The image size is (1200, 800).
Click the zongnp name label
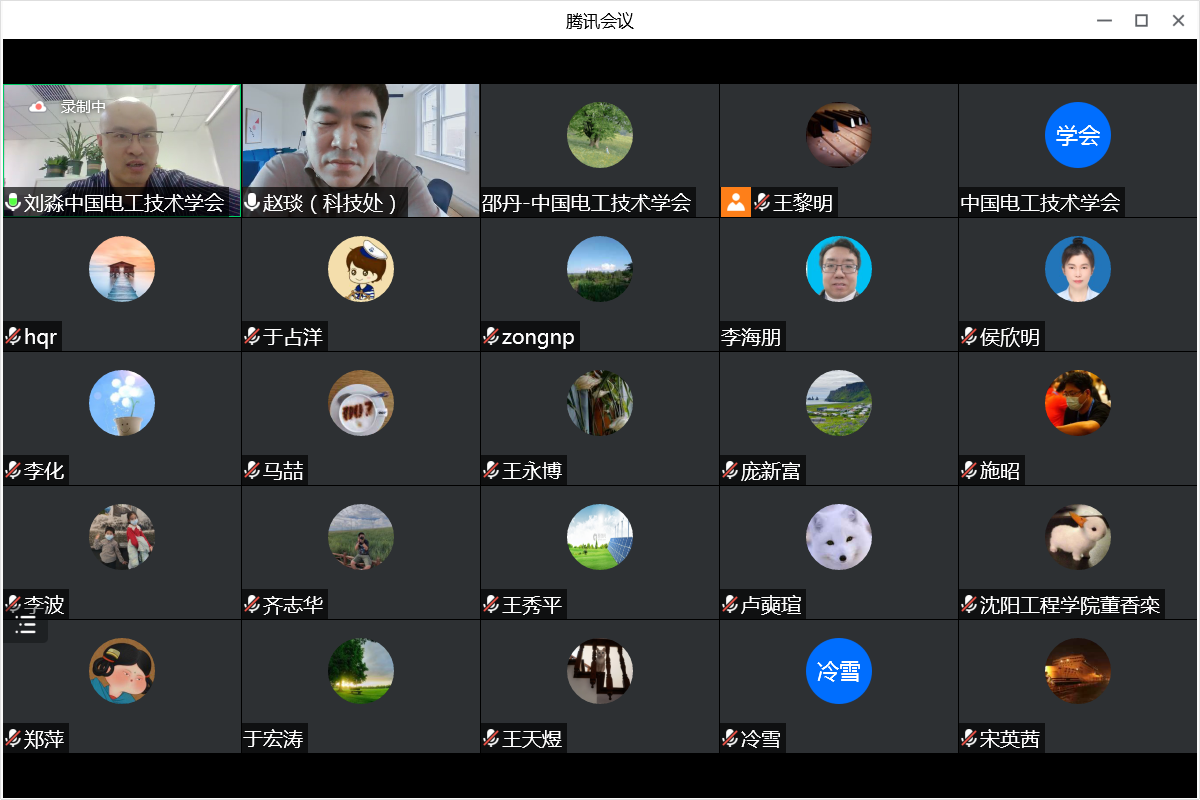click(x=538, y=337)
